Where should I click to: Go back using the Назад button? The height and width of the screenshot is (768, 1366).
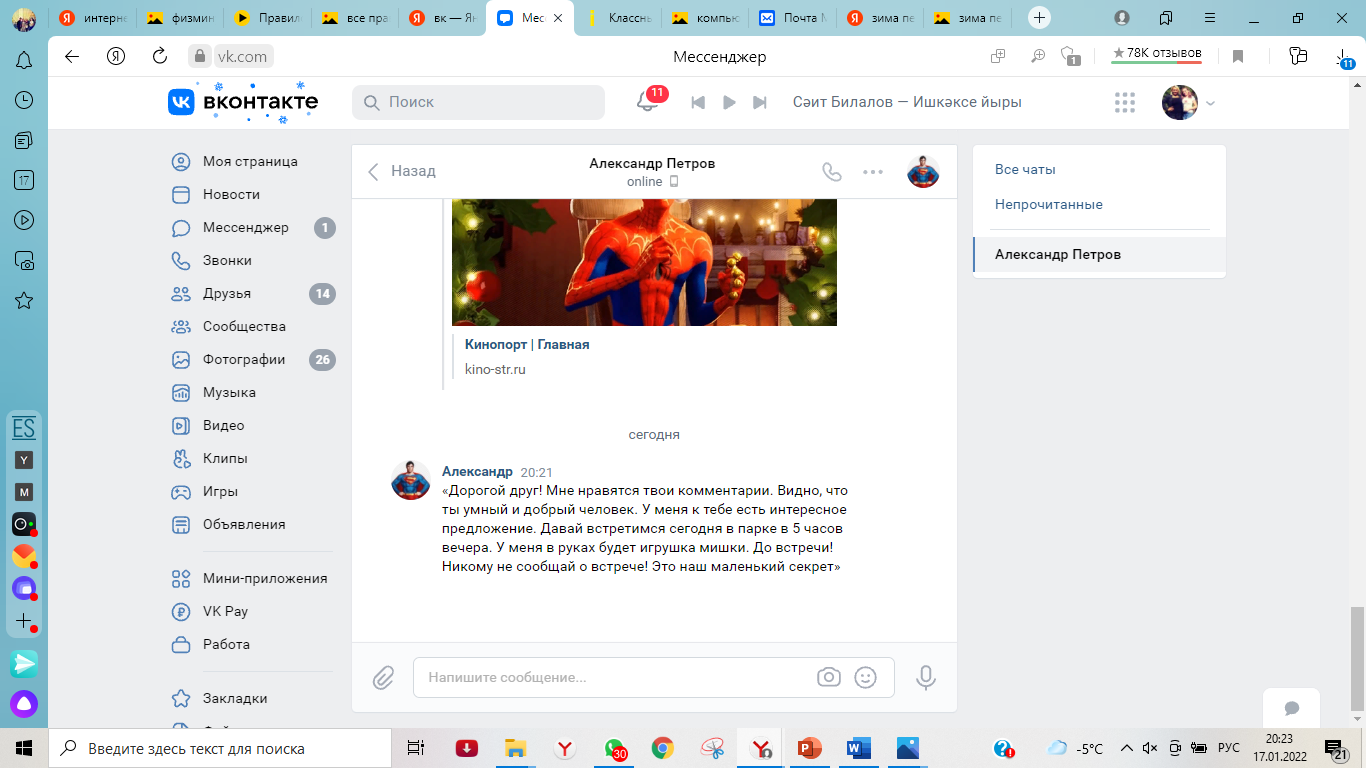pyautogui.click(x=402, y=171)
